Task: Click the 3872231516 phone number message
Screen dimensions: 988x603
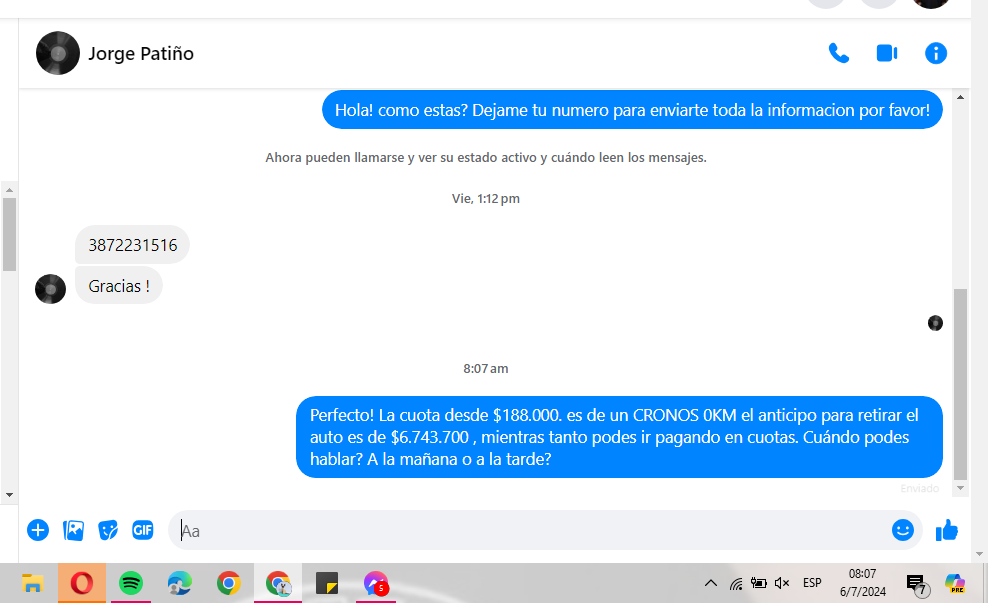Action: [x=132, y=245]
